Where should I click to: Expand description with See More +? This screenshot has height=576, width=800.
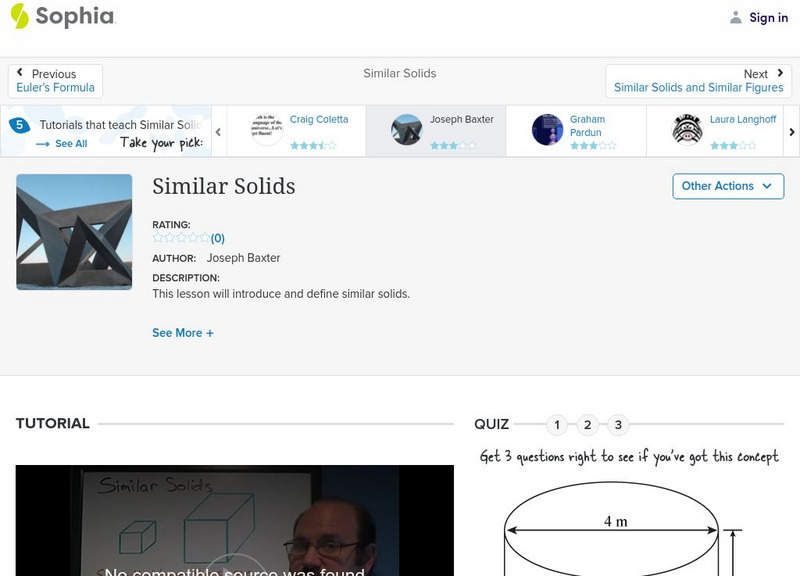[x=183, y=333]
